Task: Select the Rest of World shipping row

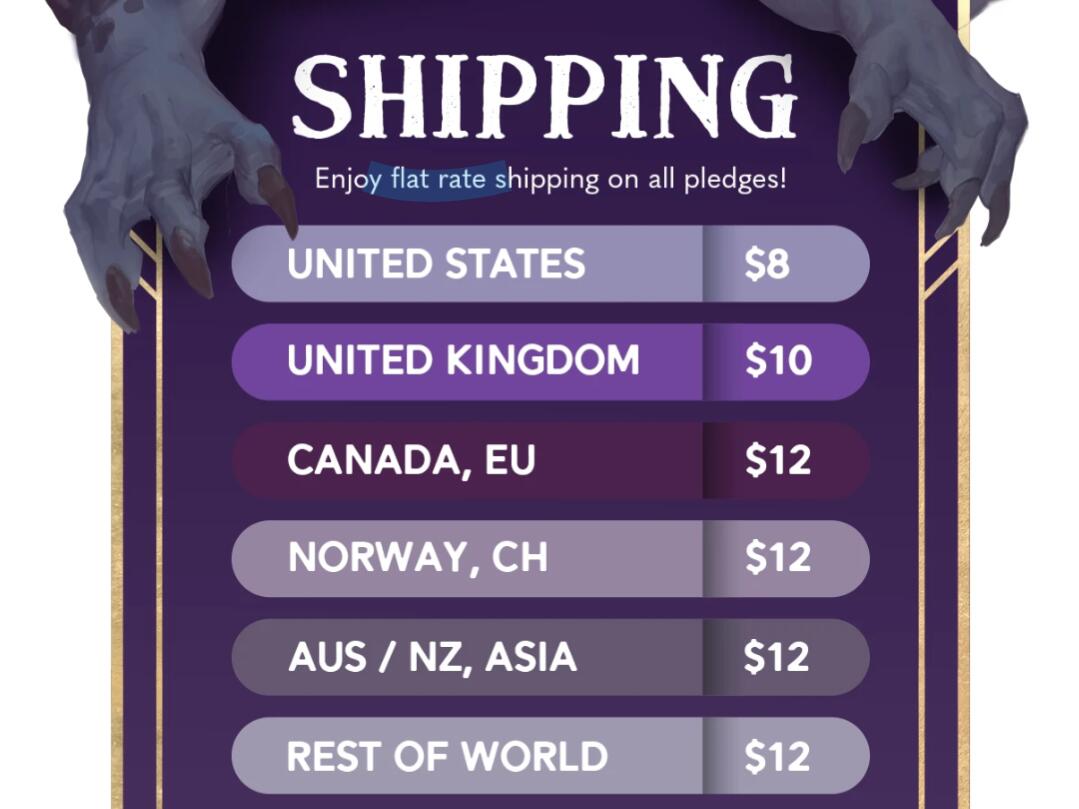Action: [551, 755]
